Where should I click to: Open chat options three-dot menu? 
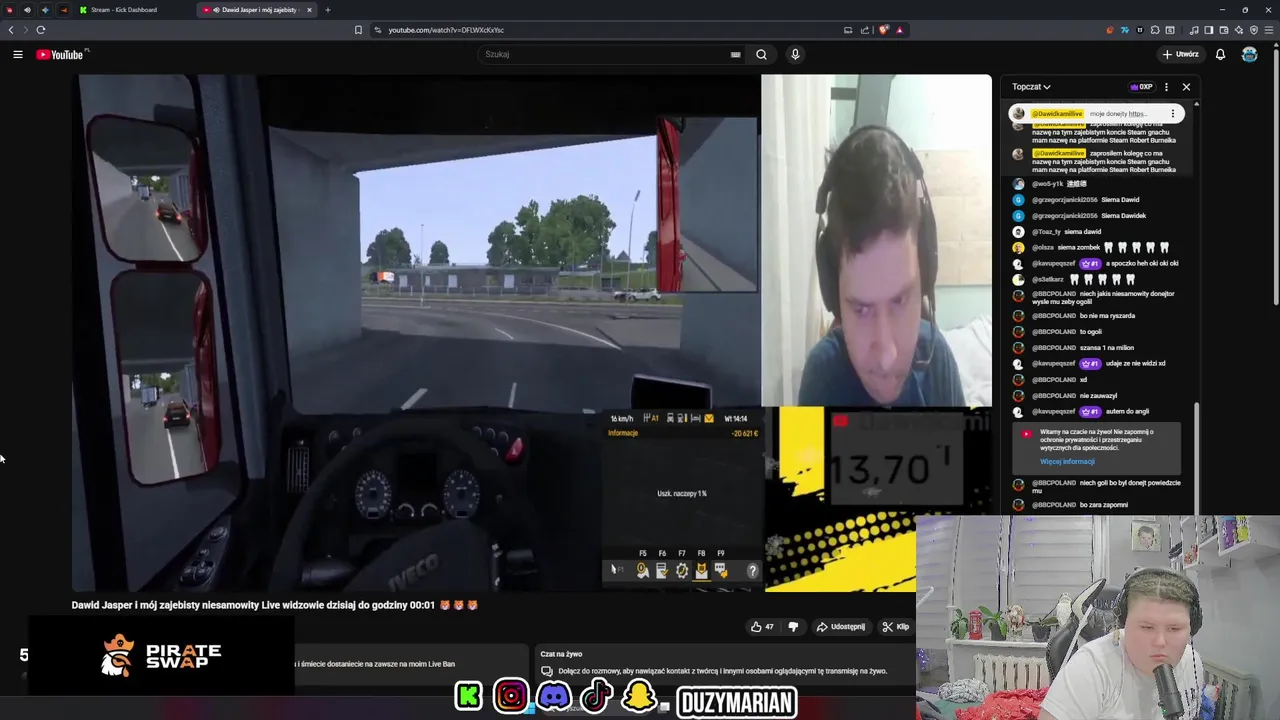click(x=1166, y=87)
